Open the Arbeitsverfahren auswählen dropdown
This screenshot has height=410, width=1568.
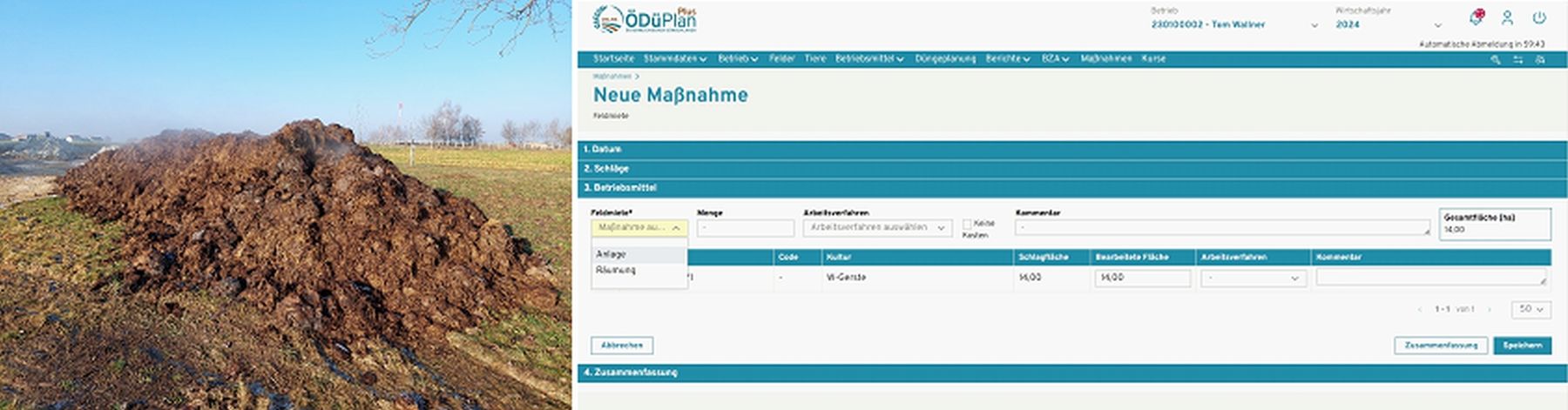click(876, 228)
